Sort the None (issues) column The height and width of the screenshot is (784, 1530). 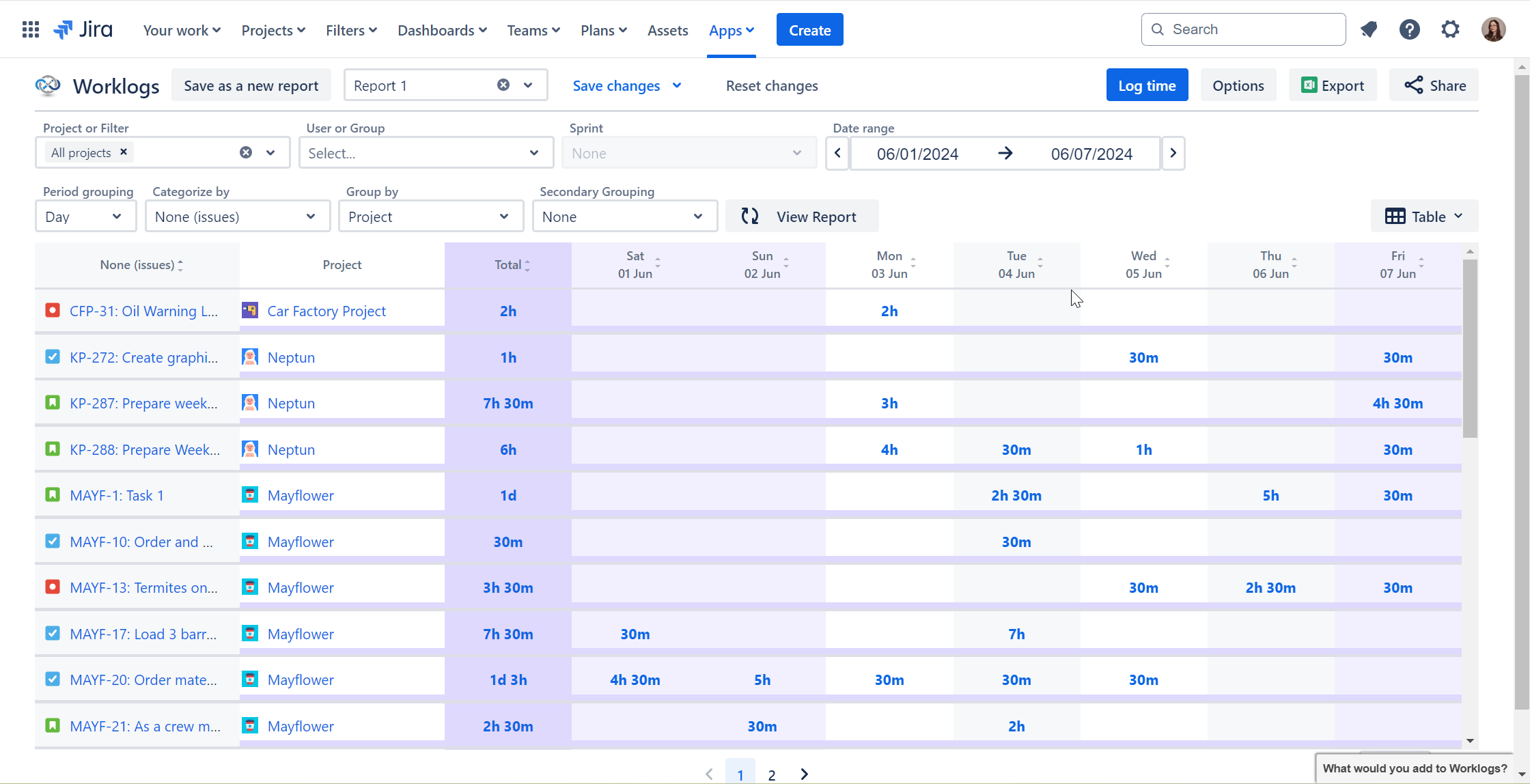(x=142, y=265)
